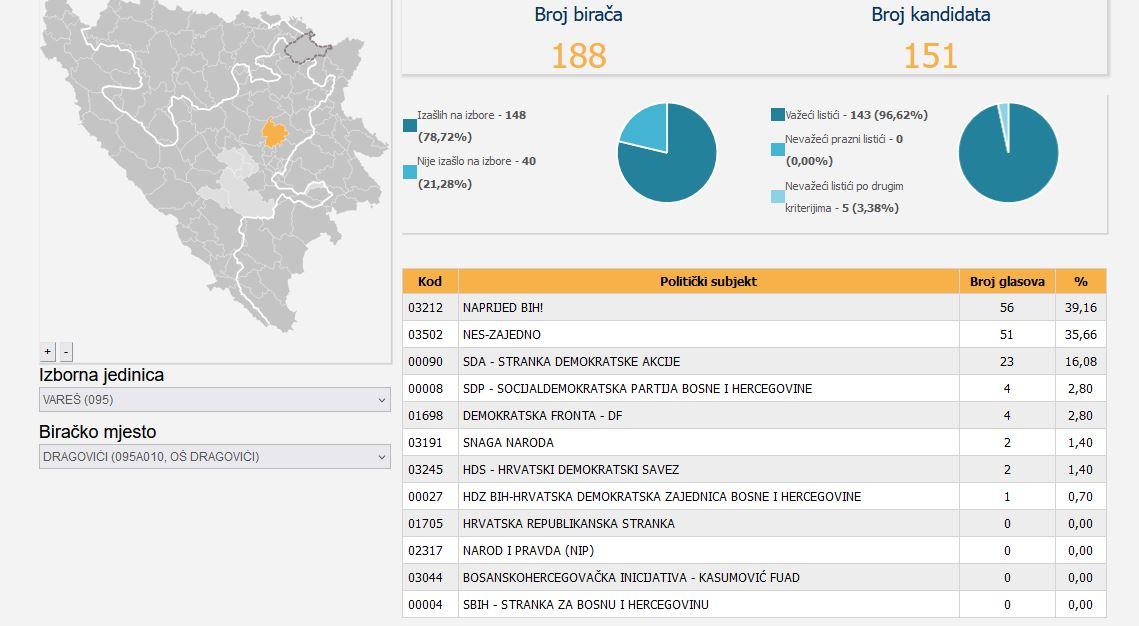
Task: Select SBIH - STRANKA ZA BOSNU I HERCEGOVINU row
Action: 754,605
